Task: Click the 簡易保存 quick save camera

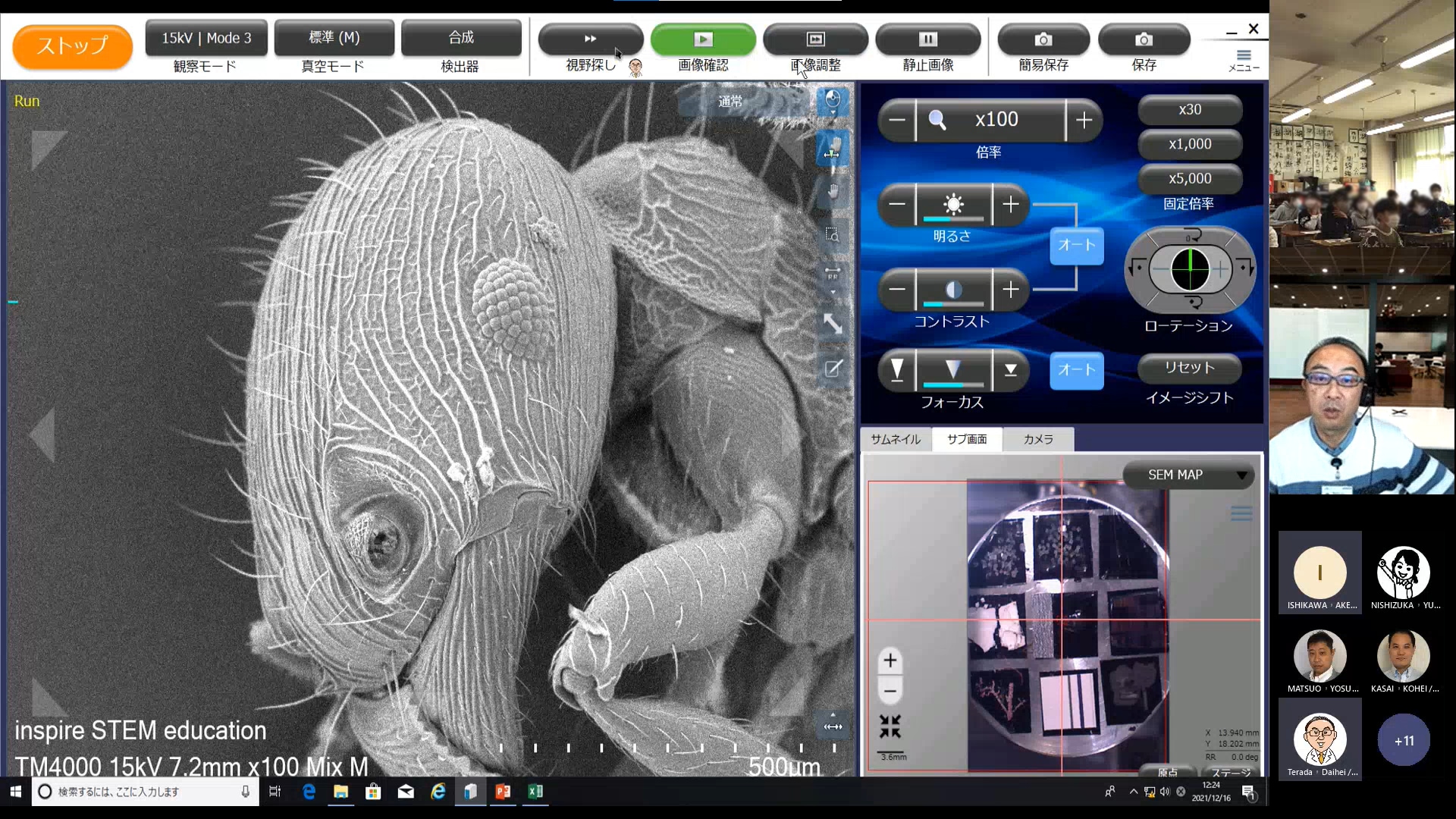Action: (x=1043, y=39)
